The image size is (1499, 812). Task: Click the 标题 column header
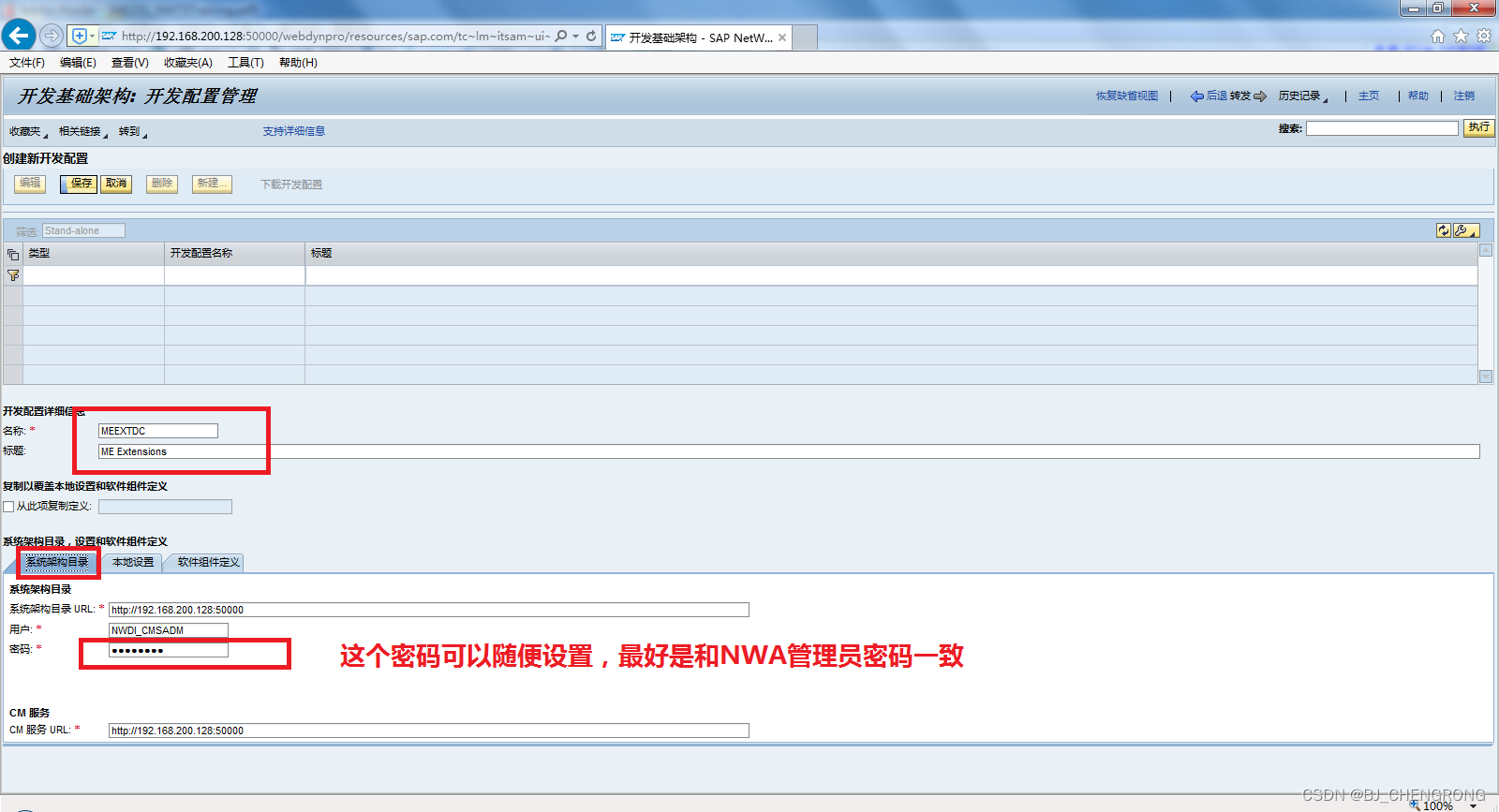click(891, 254)
